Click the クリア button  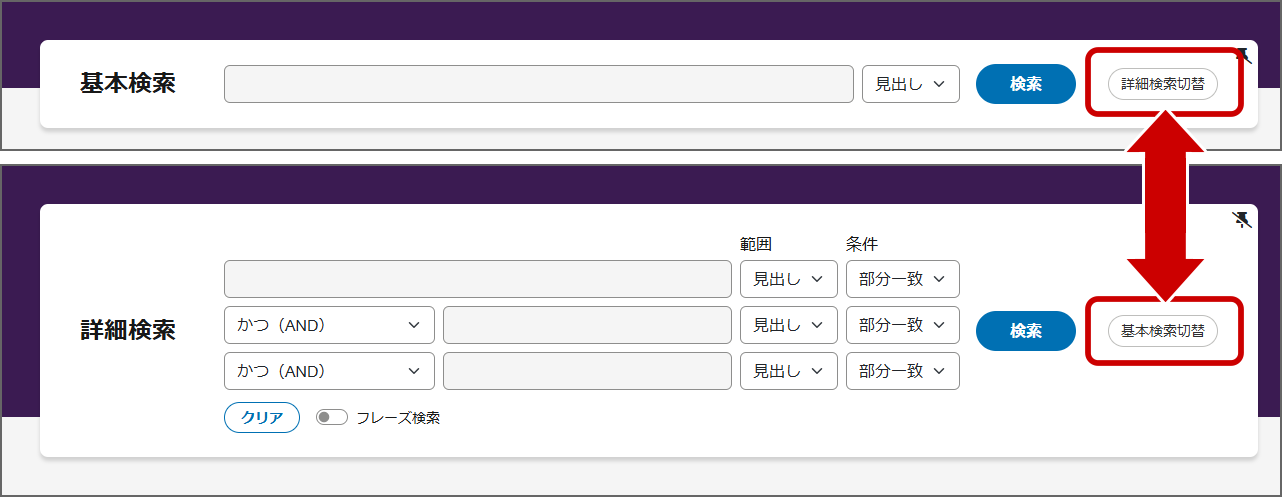pos(262,418)
